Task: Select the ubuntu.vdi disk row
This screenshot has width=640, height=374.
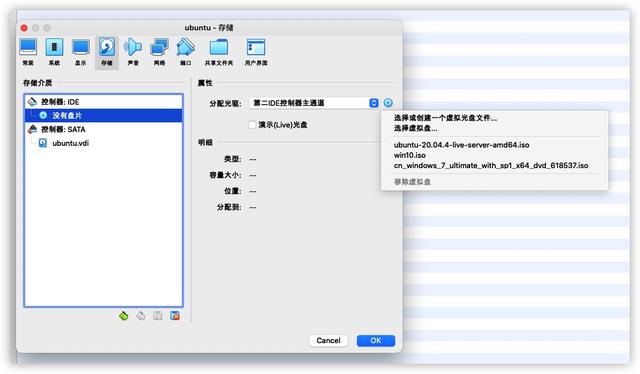Action: click(x=104, y=143)
